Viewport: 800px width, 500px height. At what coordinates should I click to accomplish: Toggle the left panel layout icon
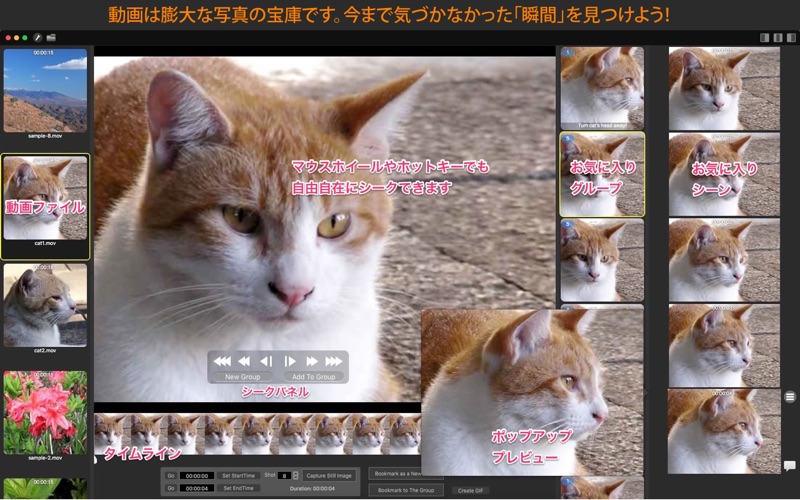[764, 38]
